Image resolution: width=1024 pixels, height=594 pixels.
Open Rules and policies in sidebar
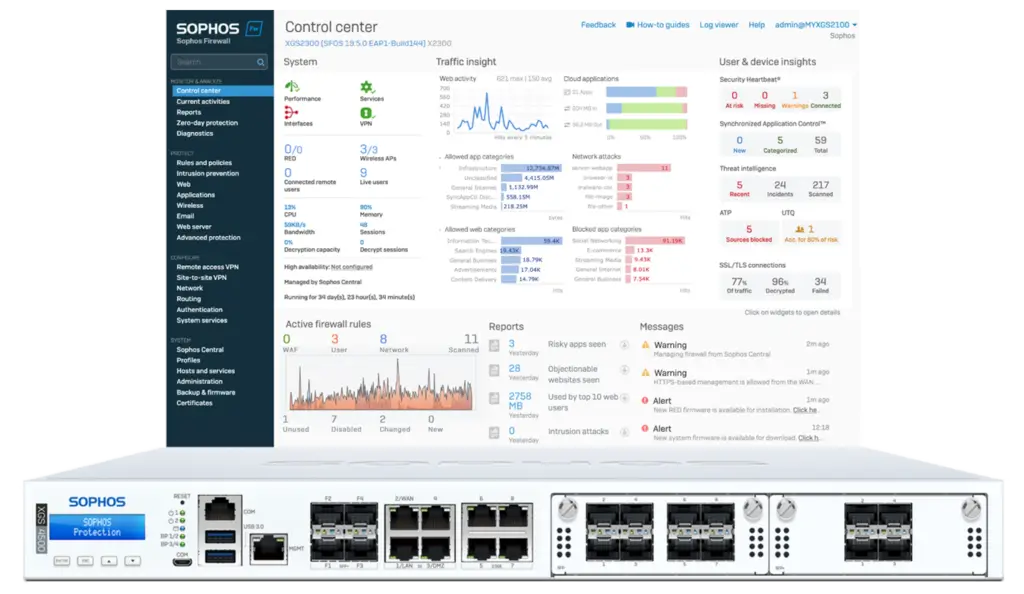click(204, 163)
